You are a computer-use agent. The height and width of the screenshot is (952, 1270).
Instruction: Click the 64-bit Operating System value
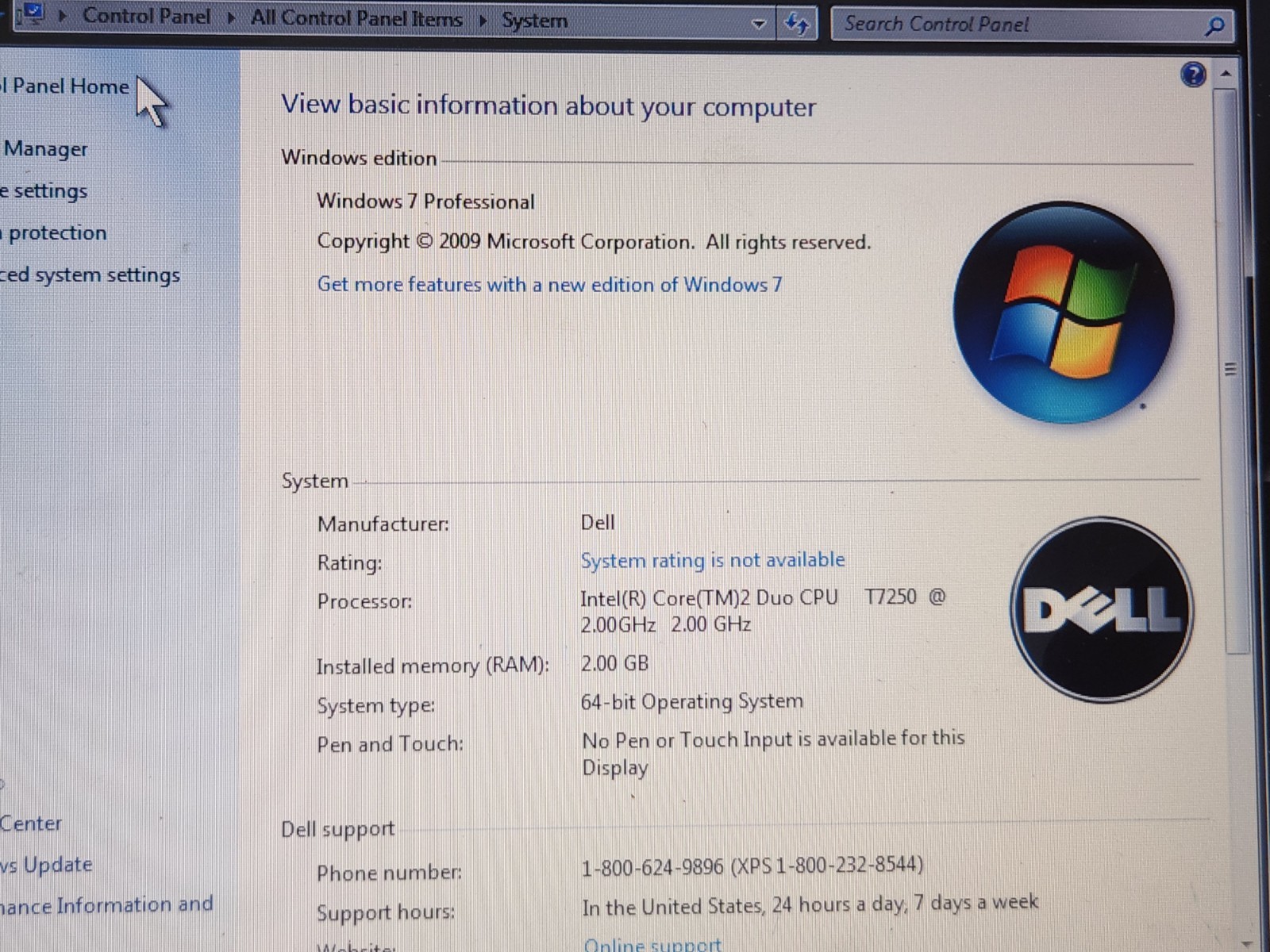pyautogui.click(x=691, y=701)
